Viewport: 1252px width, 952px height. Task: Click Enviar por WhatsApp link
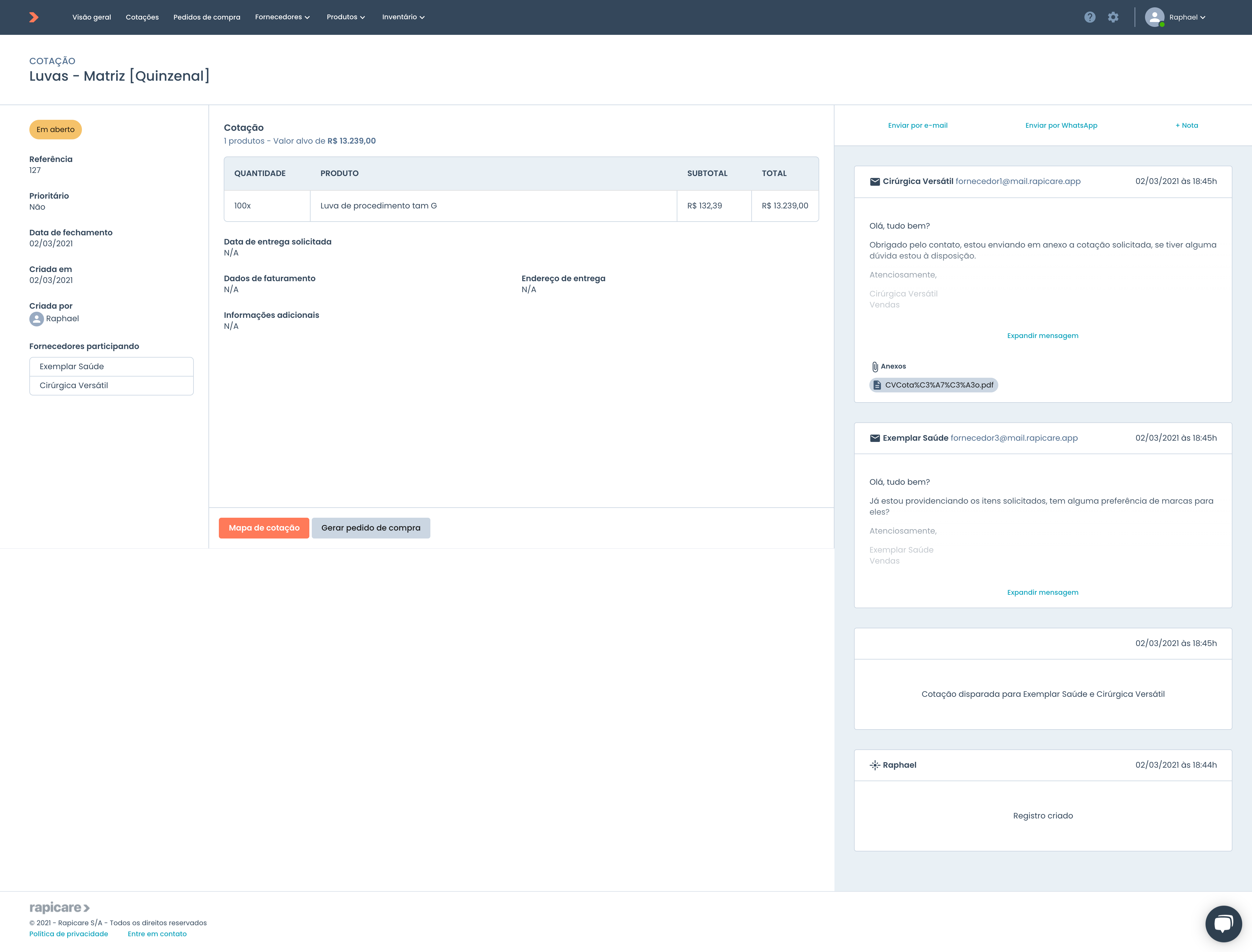(1061, 126)
